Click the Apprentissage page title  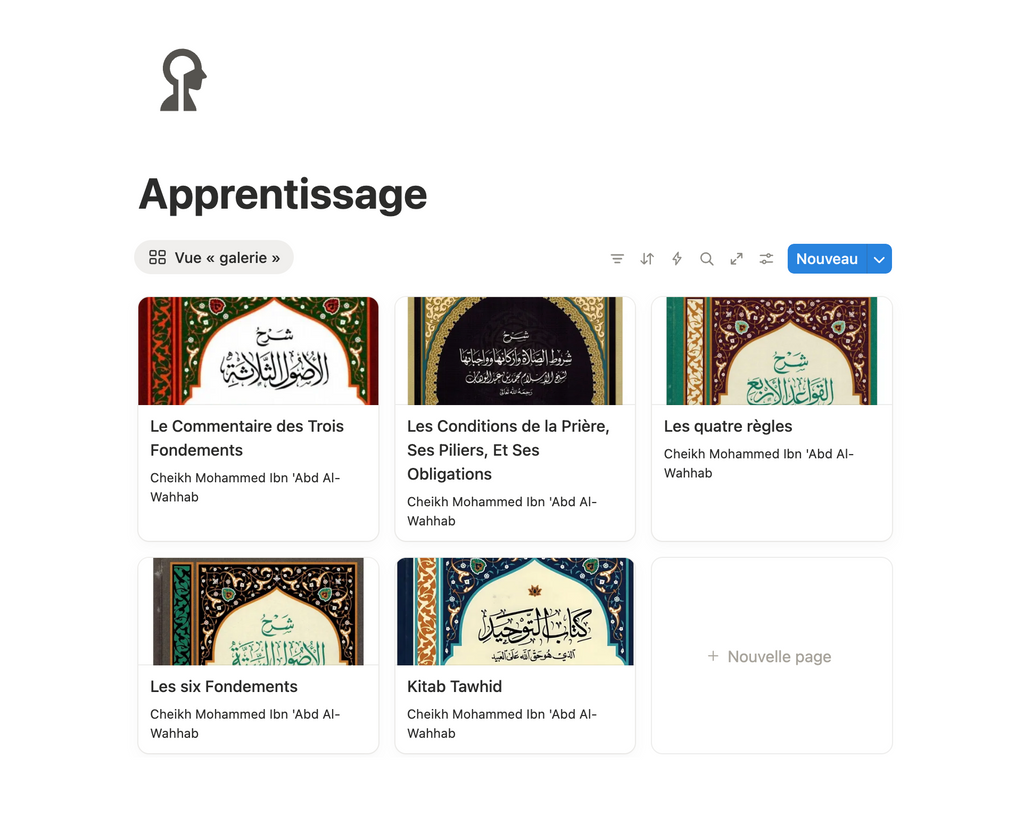pos(283,194)
